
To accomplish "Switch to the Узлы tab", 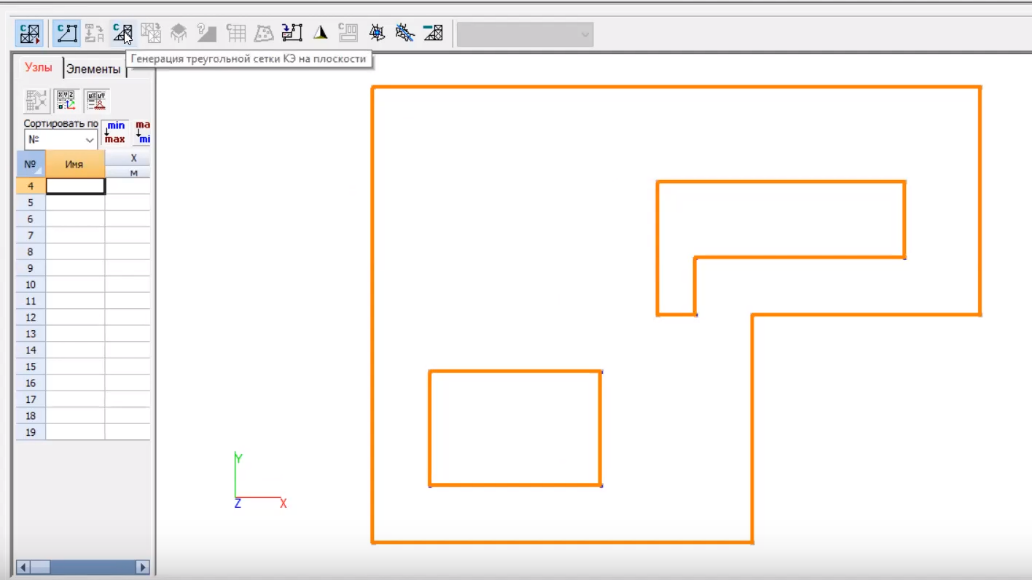I will click(x=38, y=68).
